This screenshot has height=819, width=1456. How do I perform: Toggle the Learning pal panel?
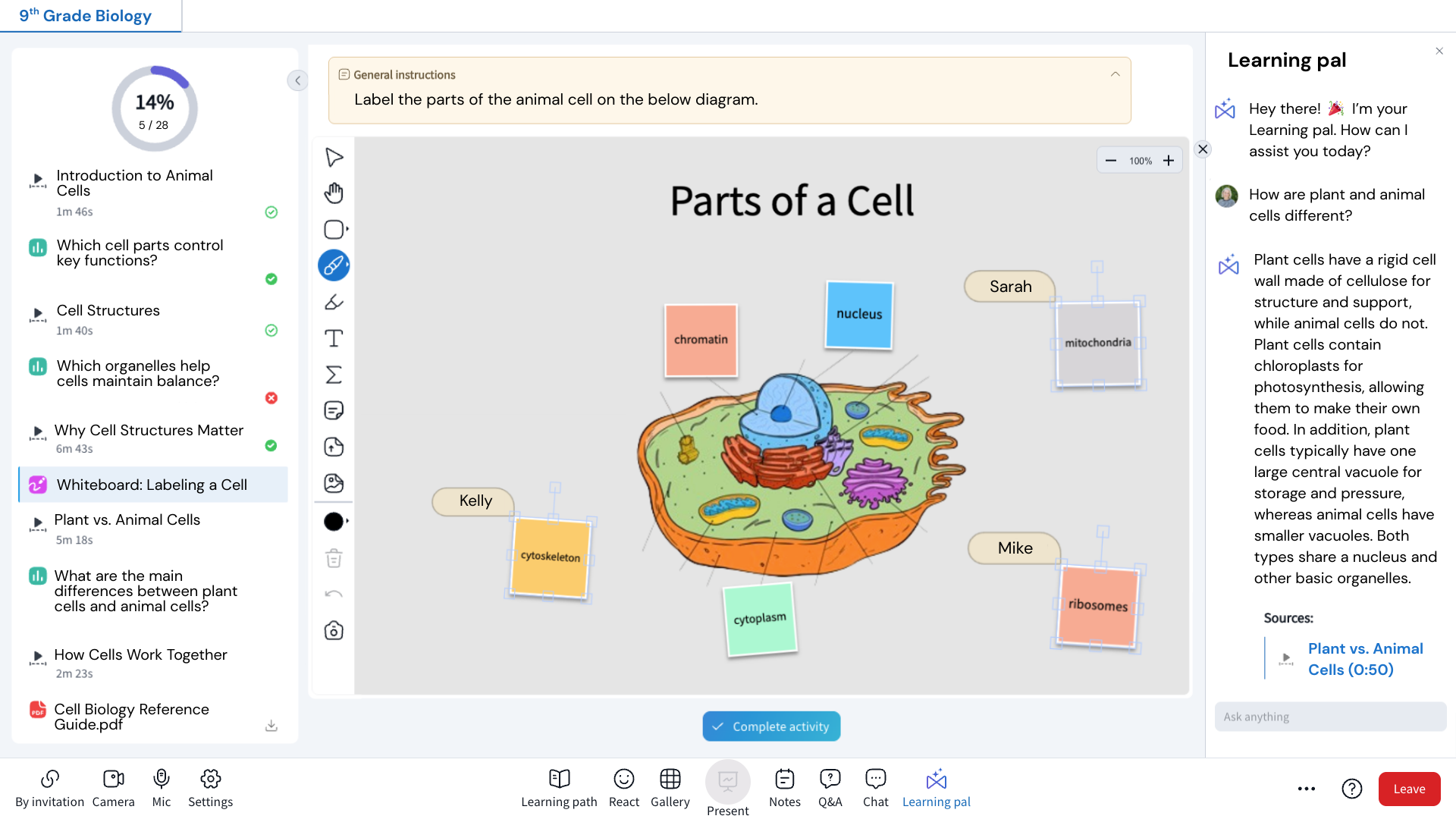click(x=936, y=788)
